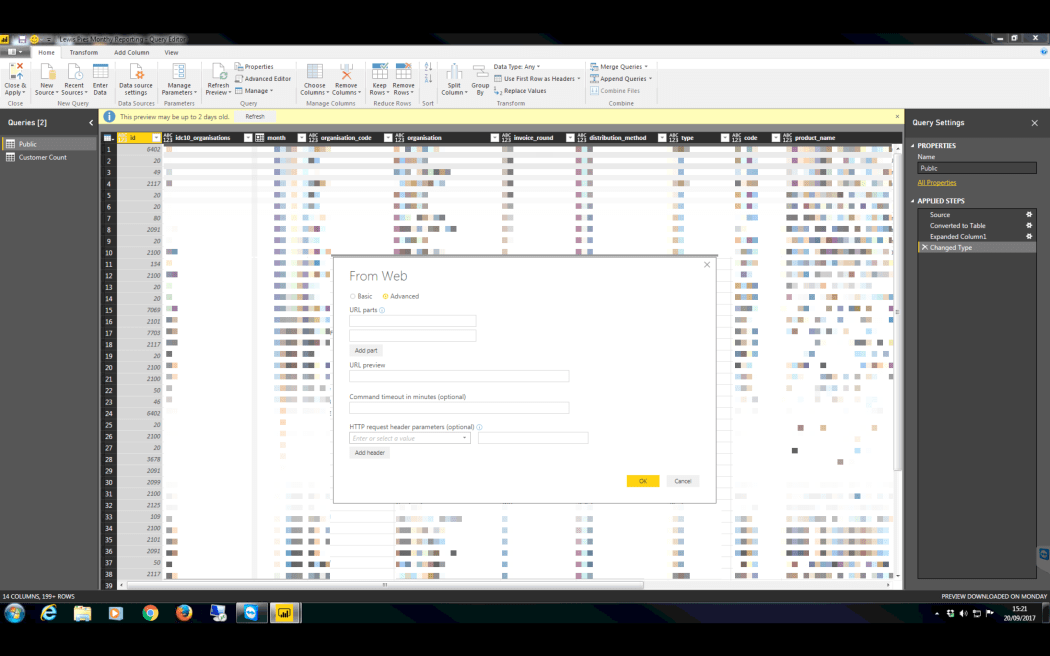This screenshot has height=656, width=1050.
Task: Select Close & Apply in the ribbon
Action: tap(15, 79)
